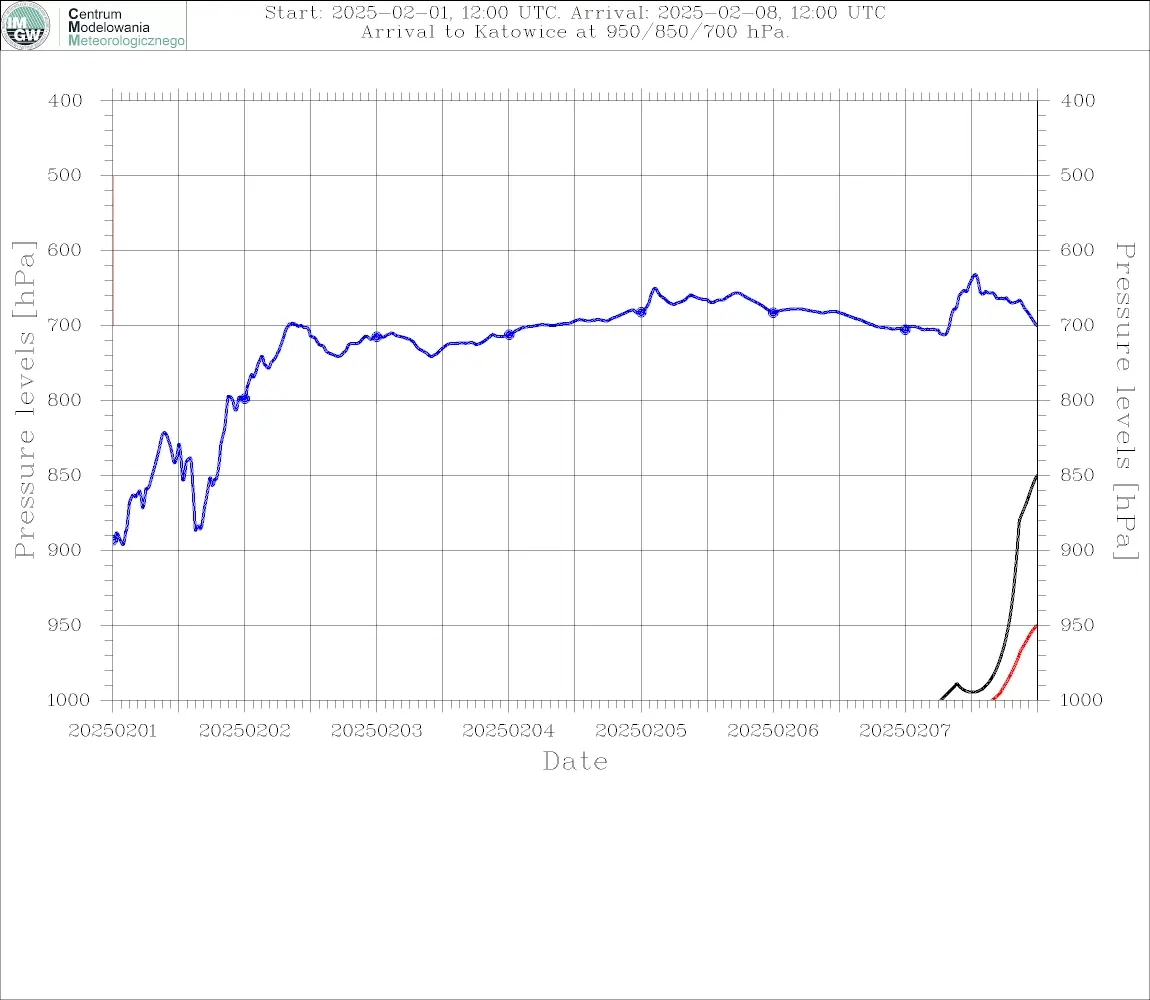The height and width of the screenshot is (1000, 1150).
Task: Click the right axis 500 label
Action: [x=1078, y=175]
